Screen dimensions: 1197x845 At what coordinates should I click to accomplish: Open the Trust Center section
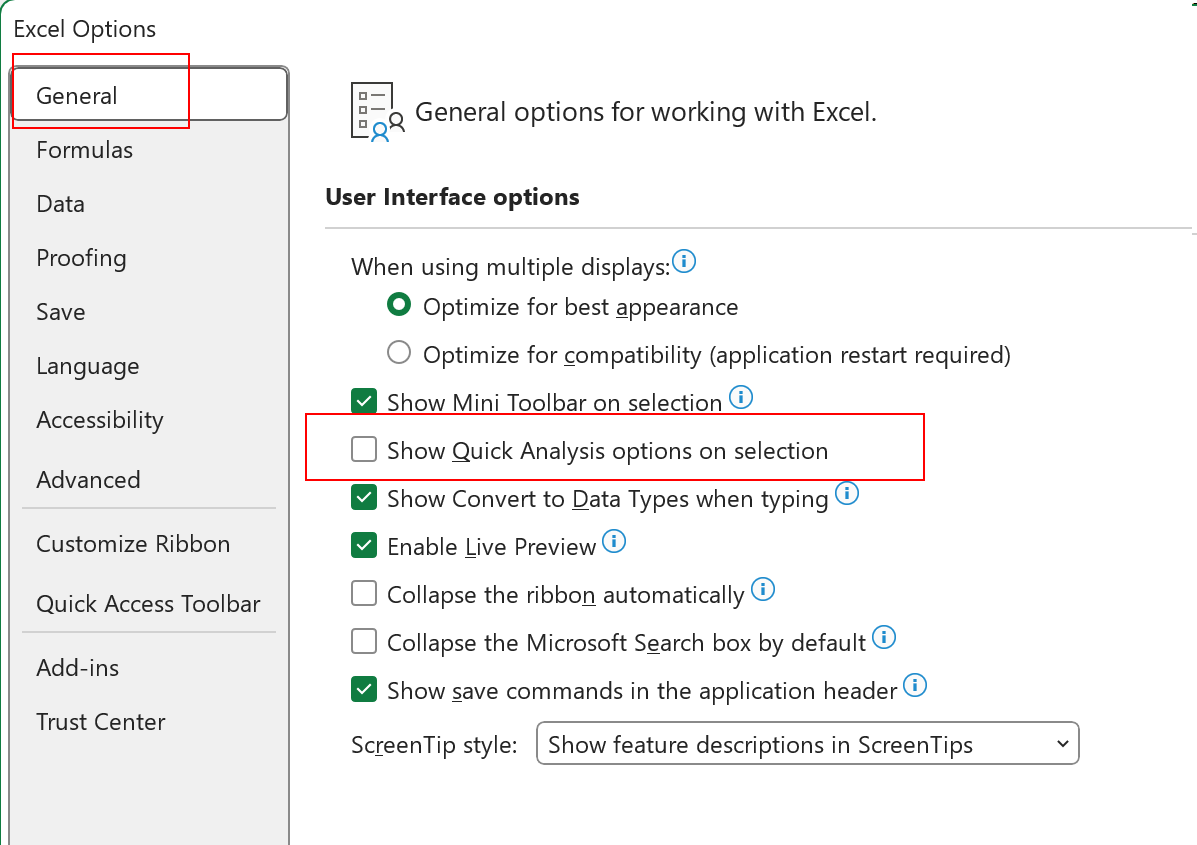click(x=101, y=722)
